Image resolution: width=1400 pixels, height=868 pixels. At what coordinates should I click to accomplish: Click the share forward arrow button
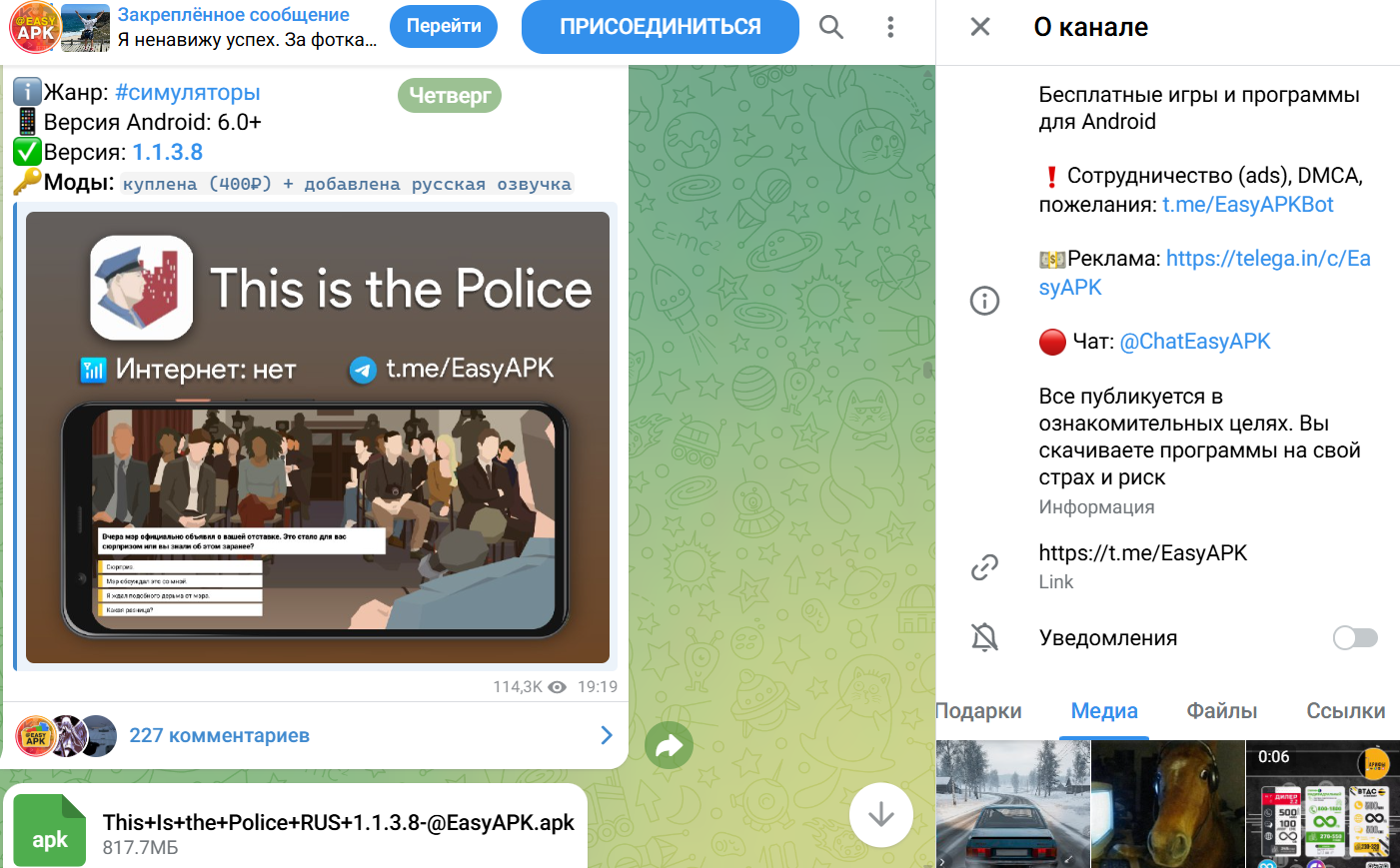point(669,745)
